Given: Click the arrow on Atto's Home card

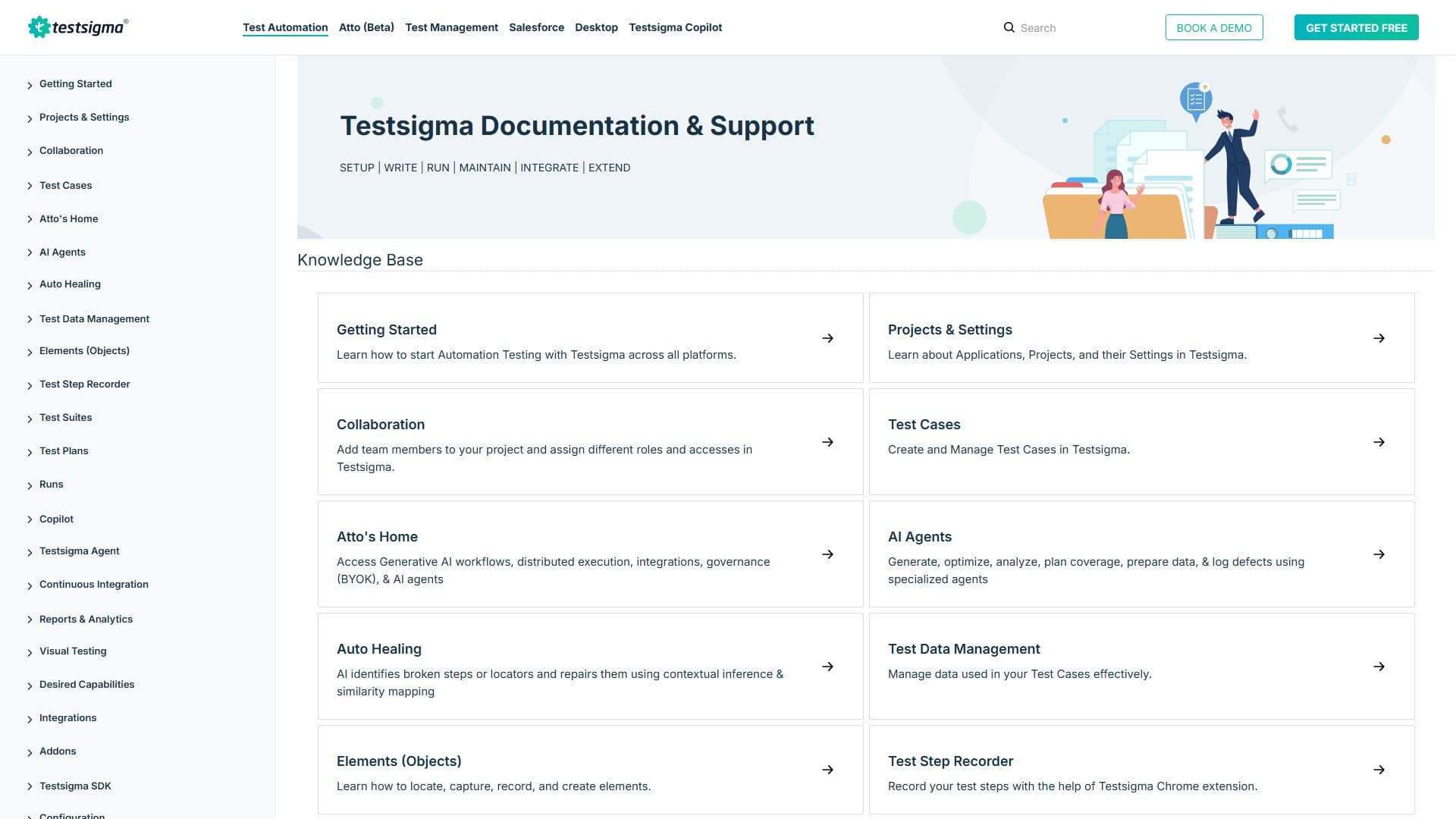Looking at the screenshot, I should (828, 554).
